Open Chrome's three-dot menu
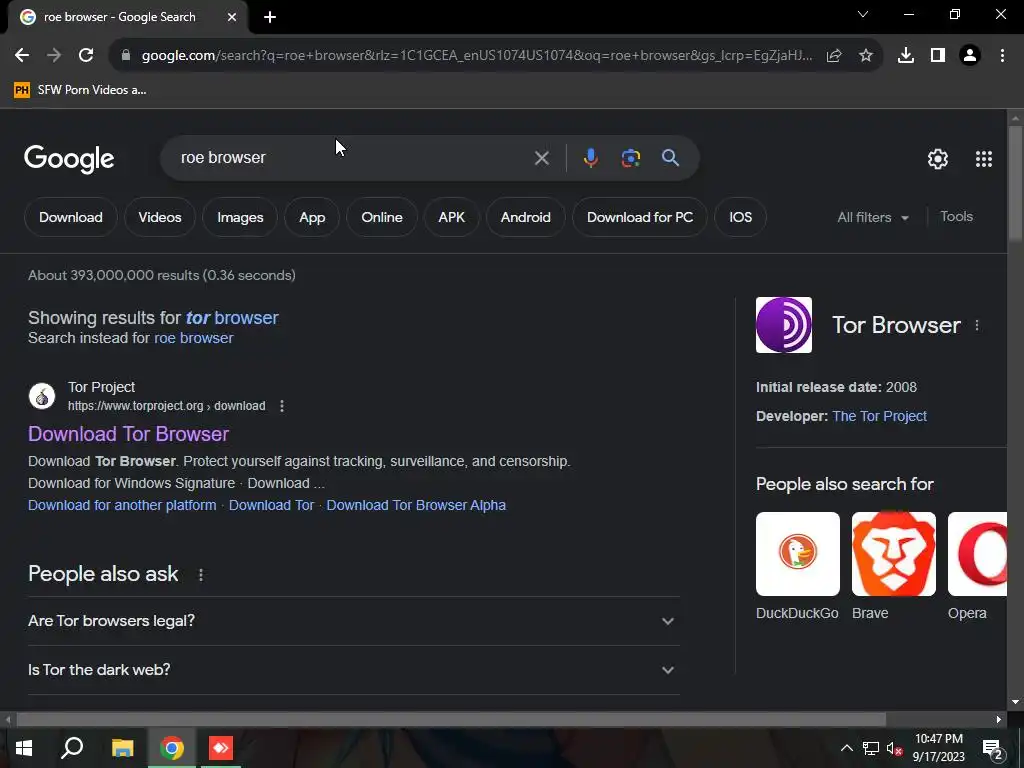The height and width of the screenshot is (768, 1024). pos(1002,56)
